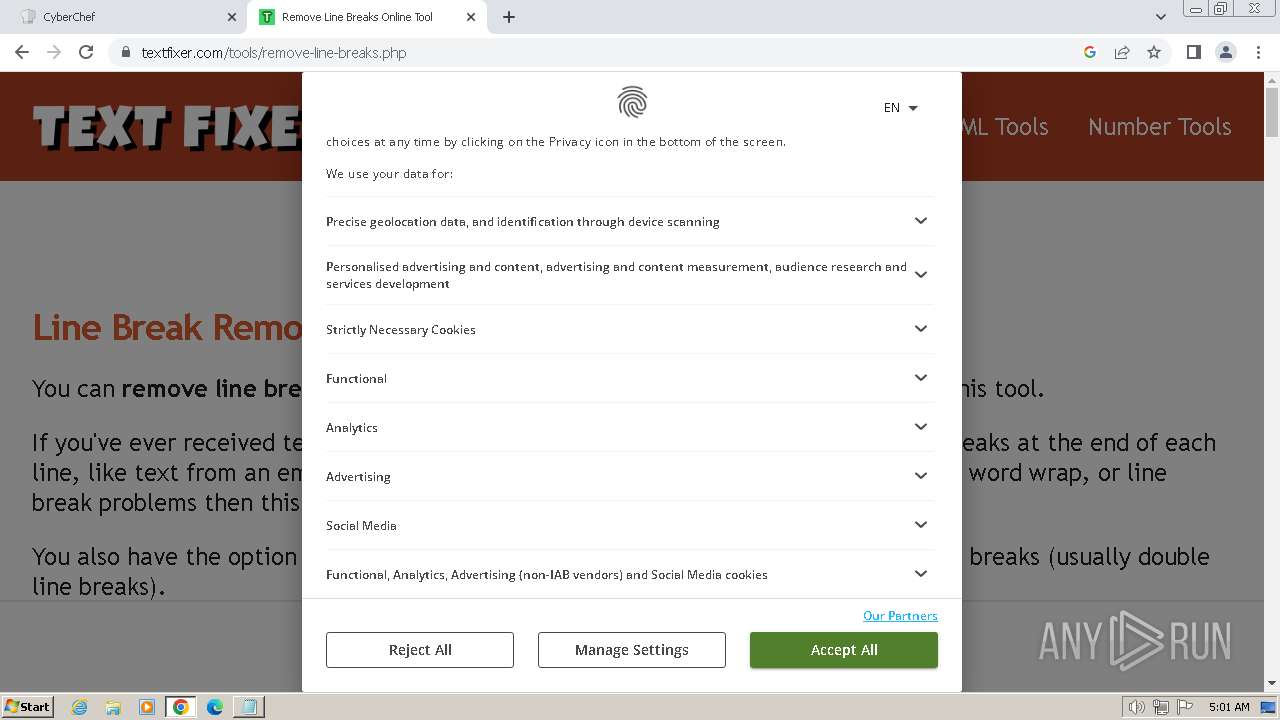Click the browser forward arrow

(x=54, y=52)
